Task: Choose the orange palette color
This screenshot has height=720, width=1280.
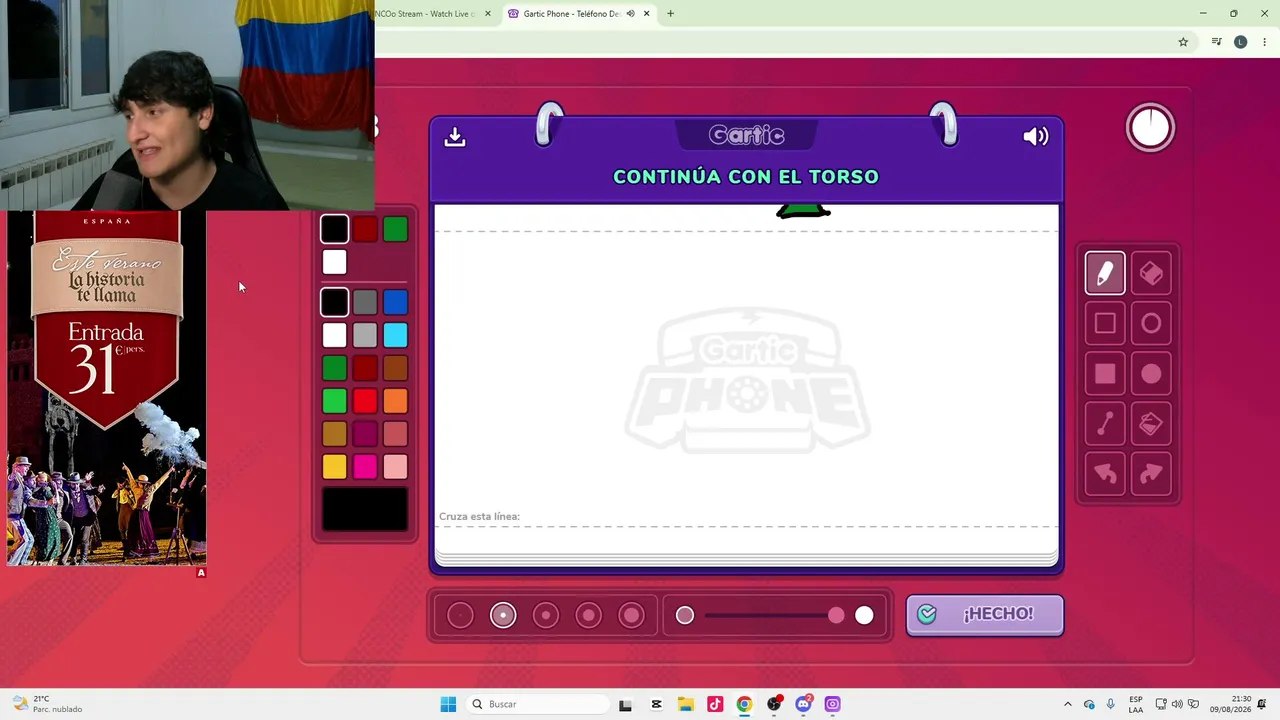Action: [395, 401]
